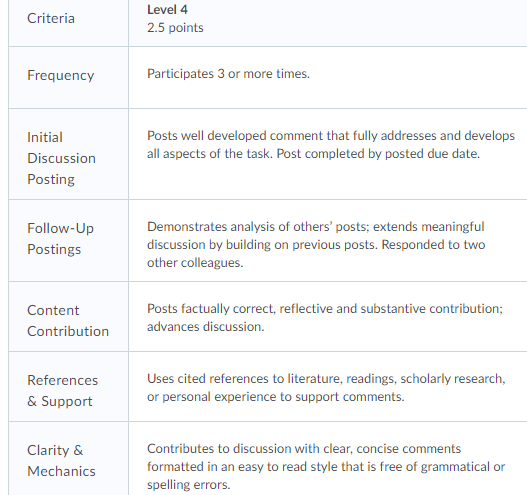Click the 'spelling errors' text line

point(189,485)
